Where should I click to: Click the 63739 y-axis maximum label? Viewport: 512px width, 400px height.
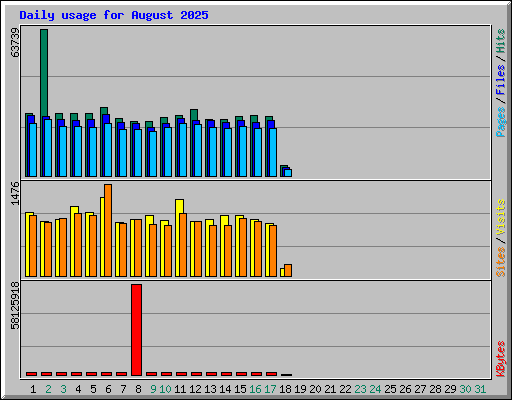[x=15, y=42]
